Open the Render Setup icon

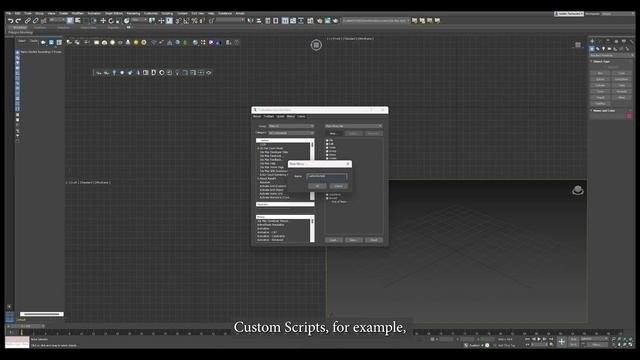(320, 20)
